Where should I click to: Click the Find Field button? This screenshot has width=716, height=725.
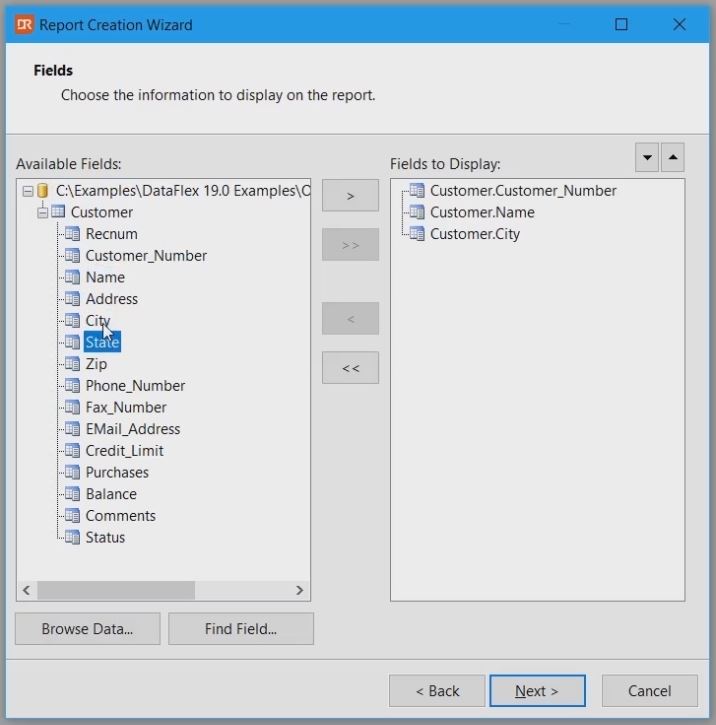241,629
